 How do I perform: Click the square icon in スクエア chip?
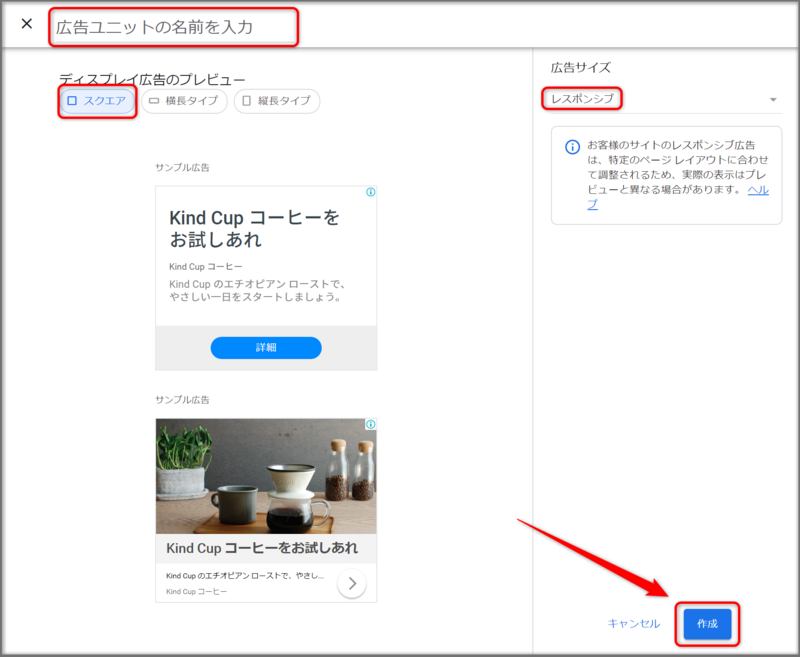pyautogui.click(x=72, y=101)
